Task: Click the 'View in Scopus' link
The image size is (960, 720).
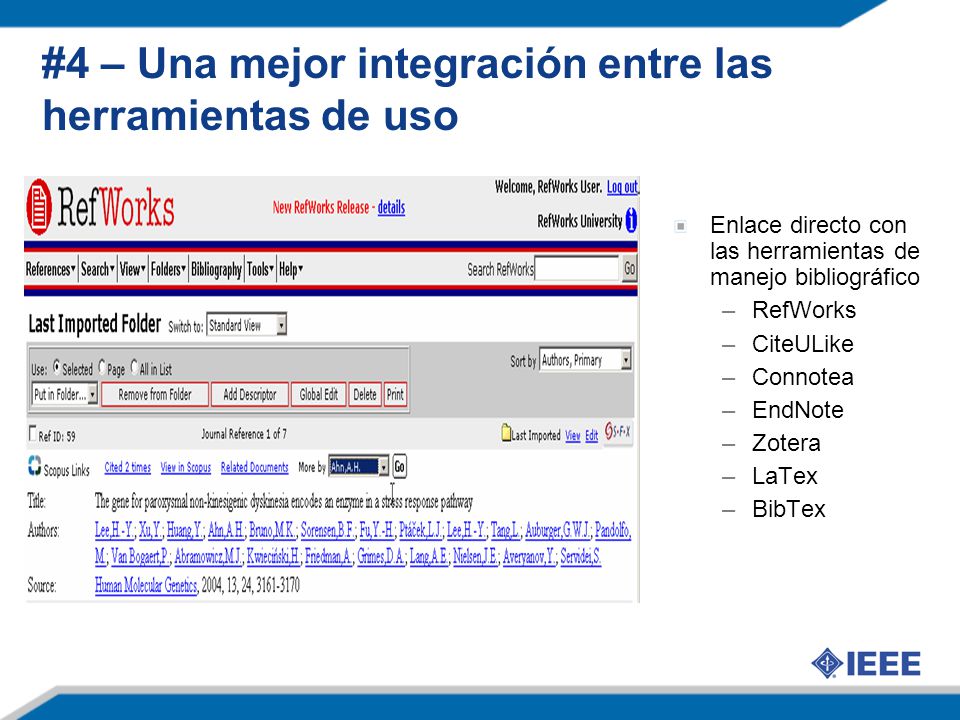Action: point(186,467)
